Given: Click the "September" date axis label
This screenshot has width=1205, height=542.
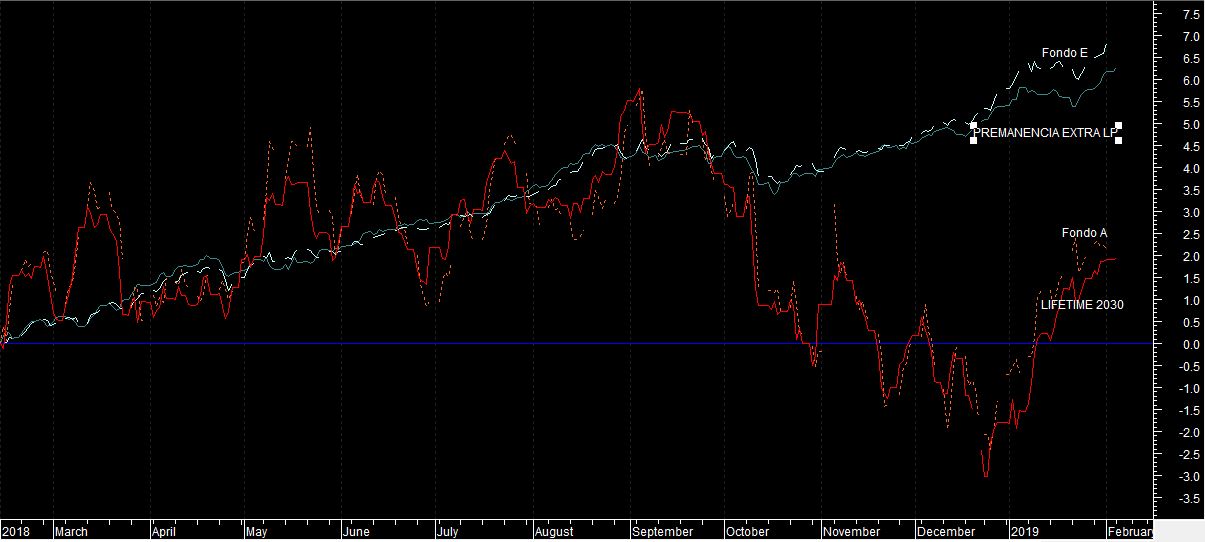Looking at the screenshot, I should 662,532.
